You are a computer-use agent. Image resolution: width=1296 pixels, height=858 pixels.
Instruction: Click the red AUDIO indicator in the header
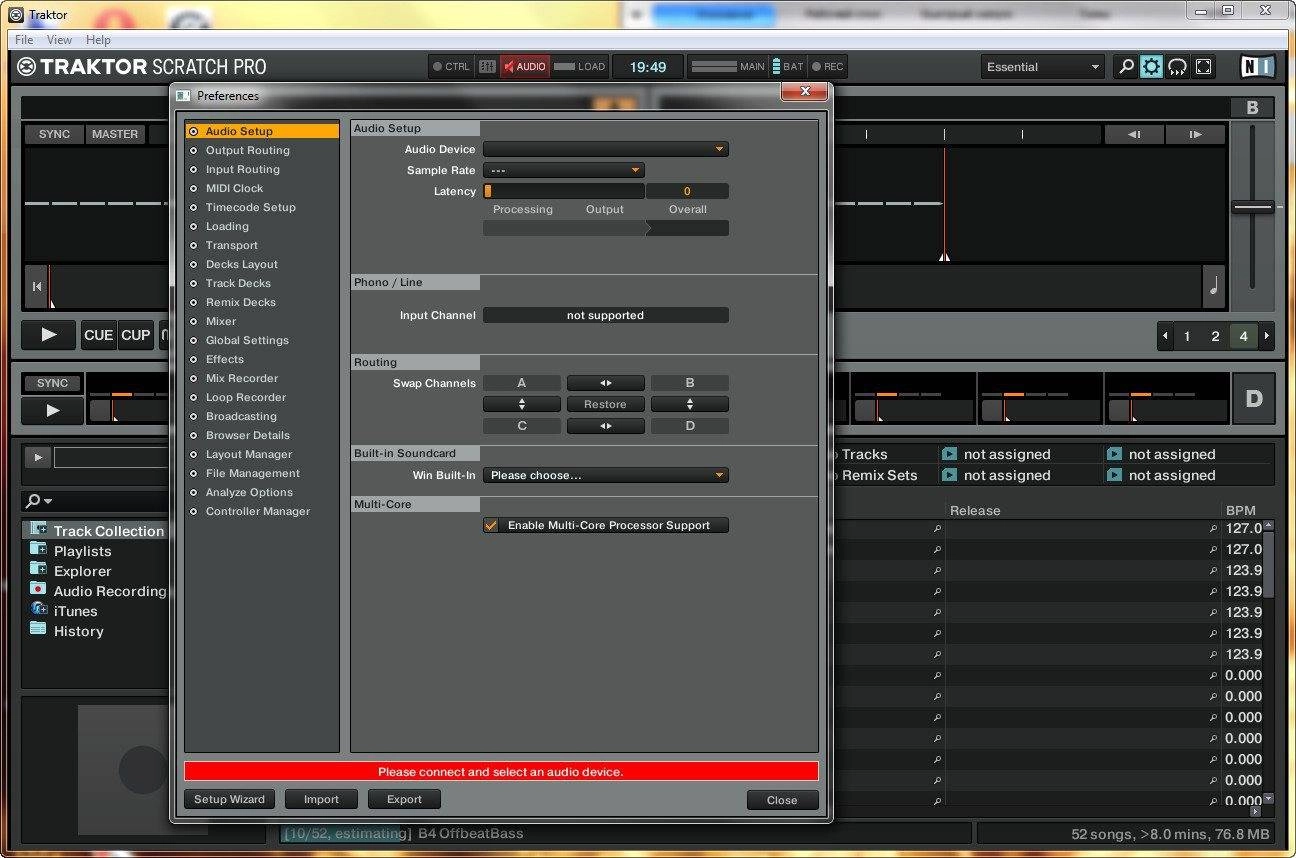click(x=524, y=67)
